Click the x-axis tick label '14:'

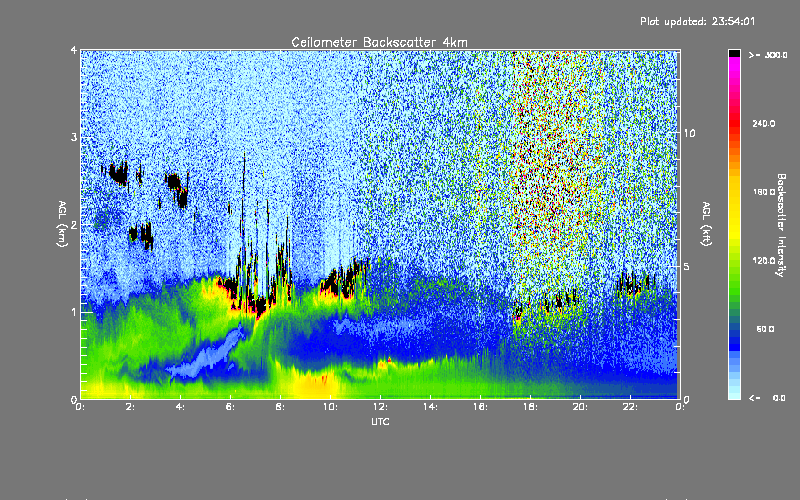[x=430, y=407]
